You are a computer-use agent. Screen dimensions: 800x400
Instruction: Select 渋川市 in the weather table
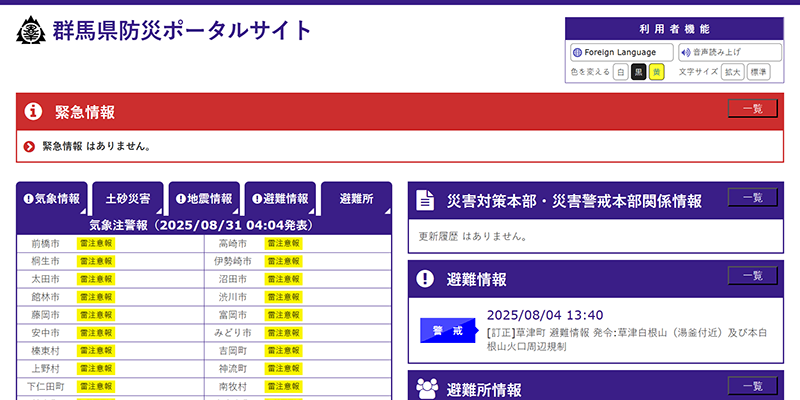(x=233, y=297)
